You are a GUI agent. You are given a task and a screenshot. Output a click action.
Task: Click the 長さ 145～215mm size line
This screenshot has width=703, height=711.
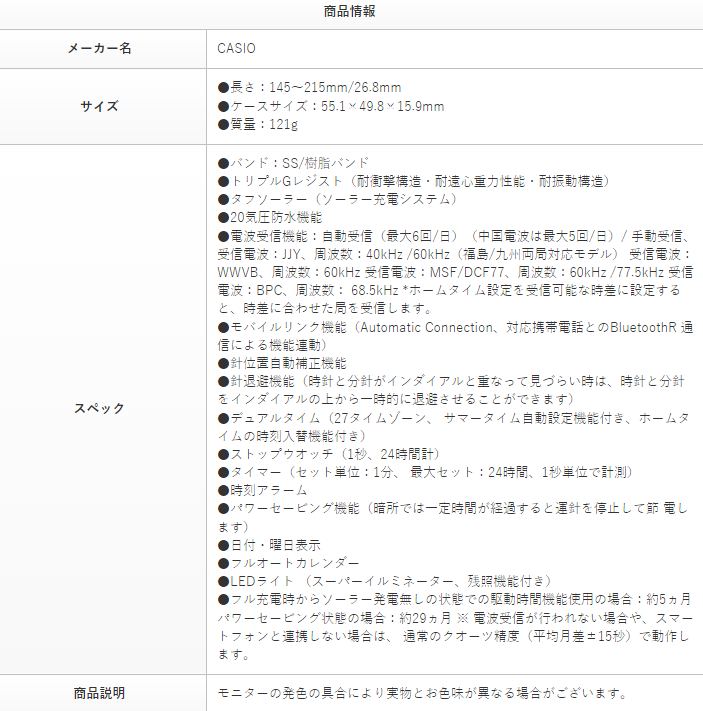[x=309, y=88]
